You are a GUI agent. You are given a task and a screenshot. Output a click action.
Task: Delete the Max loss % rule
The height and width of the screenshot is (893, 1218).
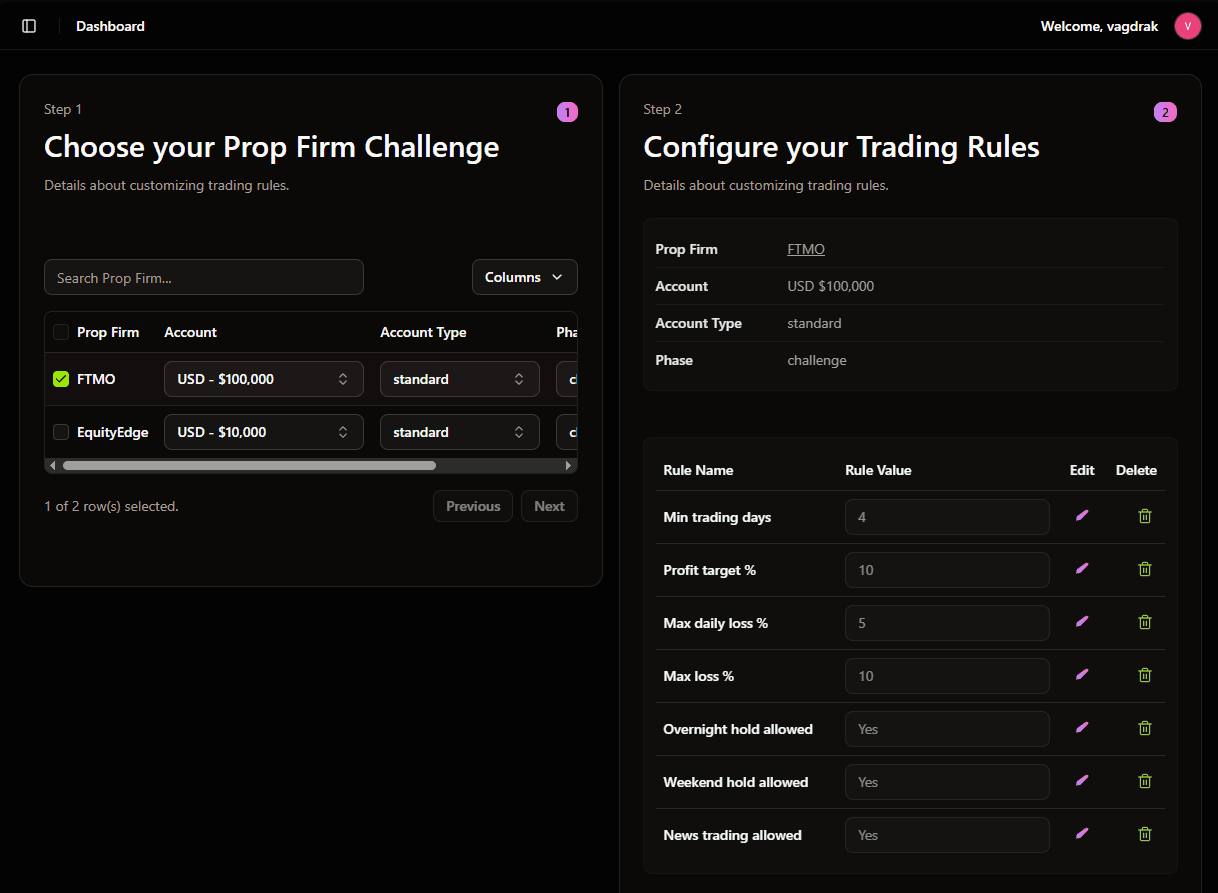pyautogui.click(x=1145, y=675)
